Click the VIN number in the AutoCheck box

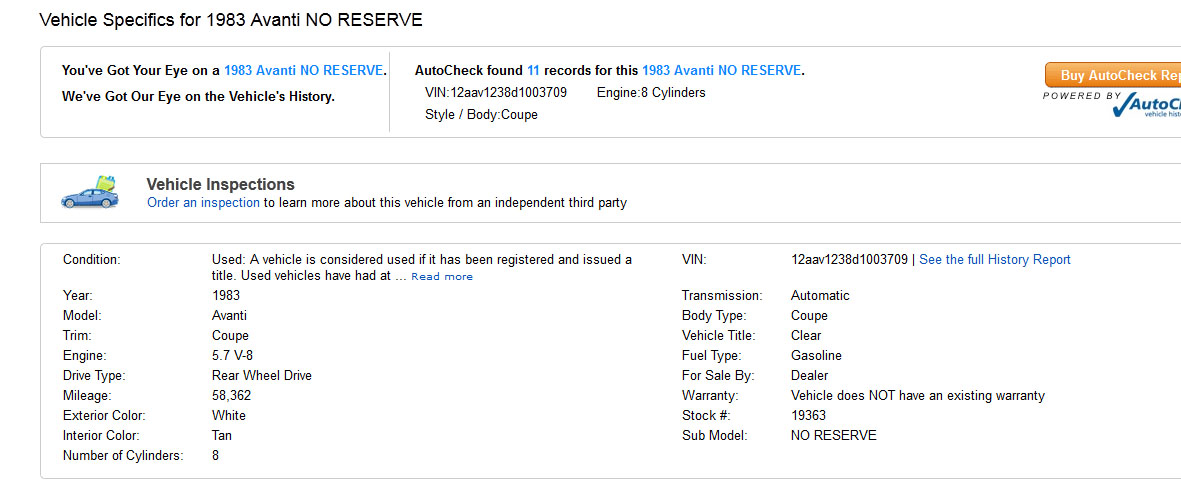[508, 93]
